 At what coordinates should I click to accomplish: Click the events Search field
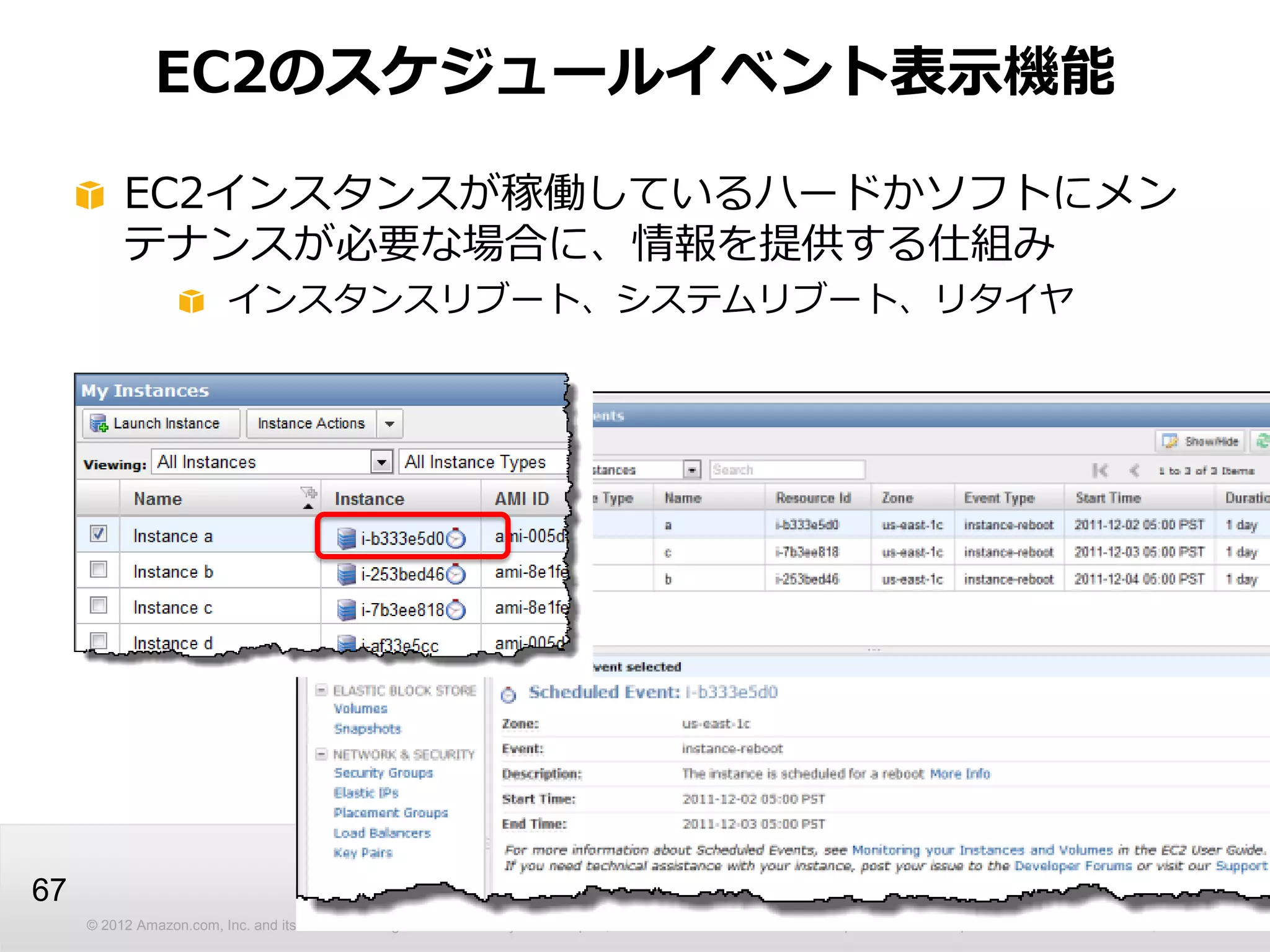coord(788,470)
